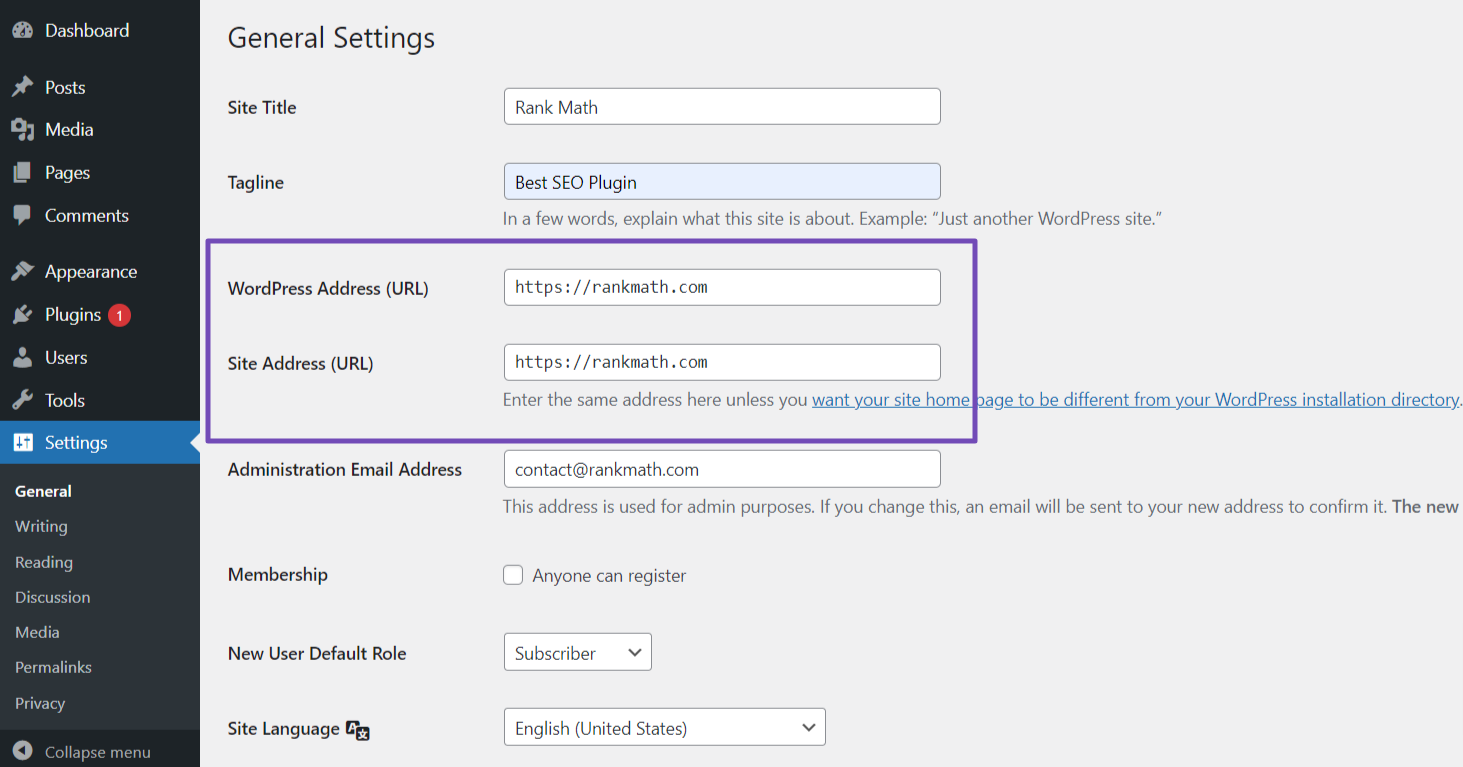Click the Appearance paintbrush icon
The height and width of the screenshot is (767, 1463).
(22, 272)
